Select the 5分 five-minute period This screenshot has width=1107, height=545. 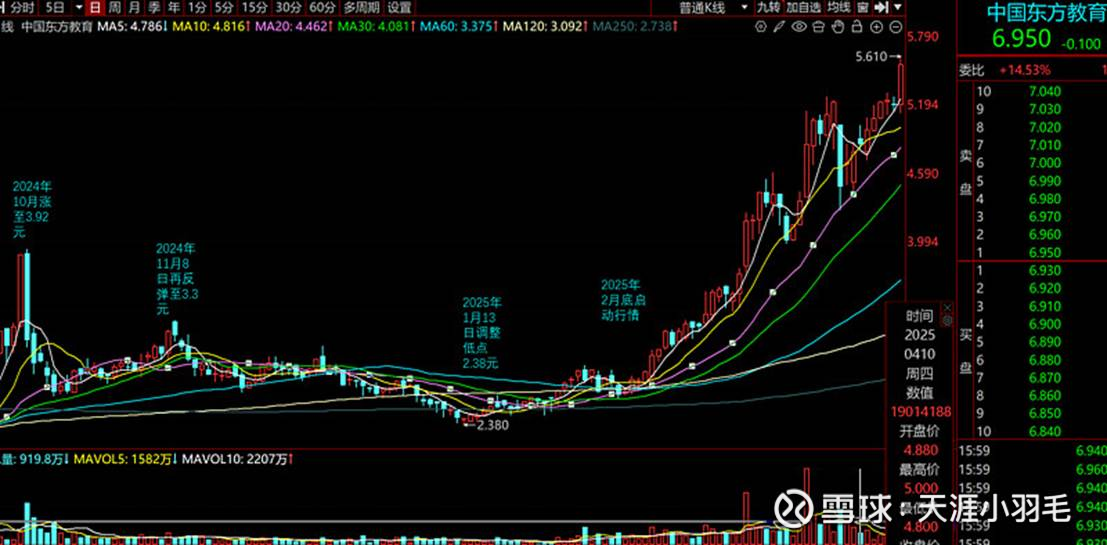point(224,8)
